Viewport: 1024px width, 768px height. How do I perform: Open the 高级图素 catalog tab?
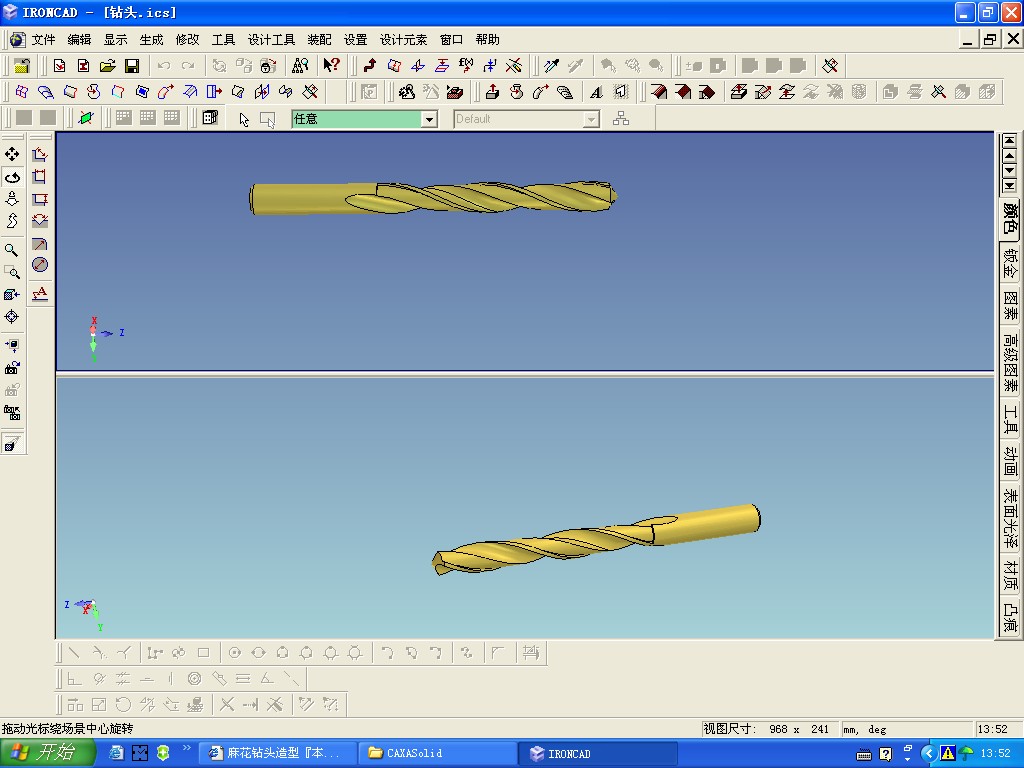1010,362
